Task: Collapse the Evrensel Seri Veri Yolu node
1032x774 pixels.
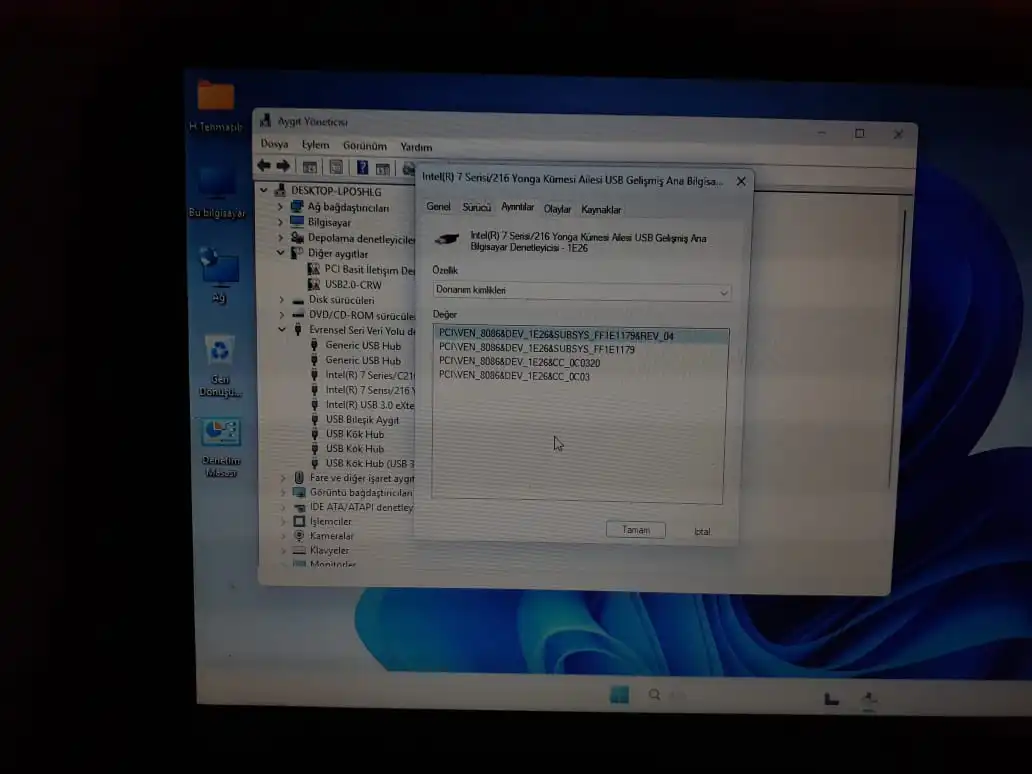Action: (282, 329)
